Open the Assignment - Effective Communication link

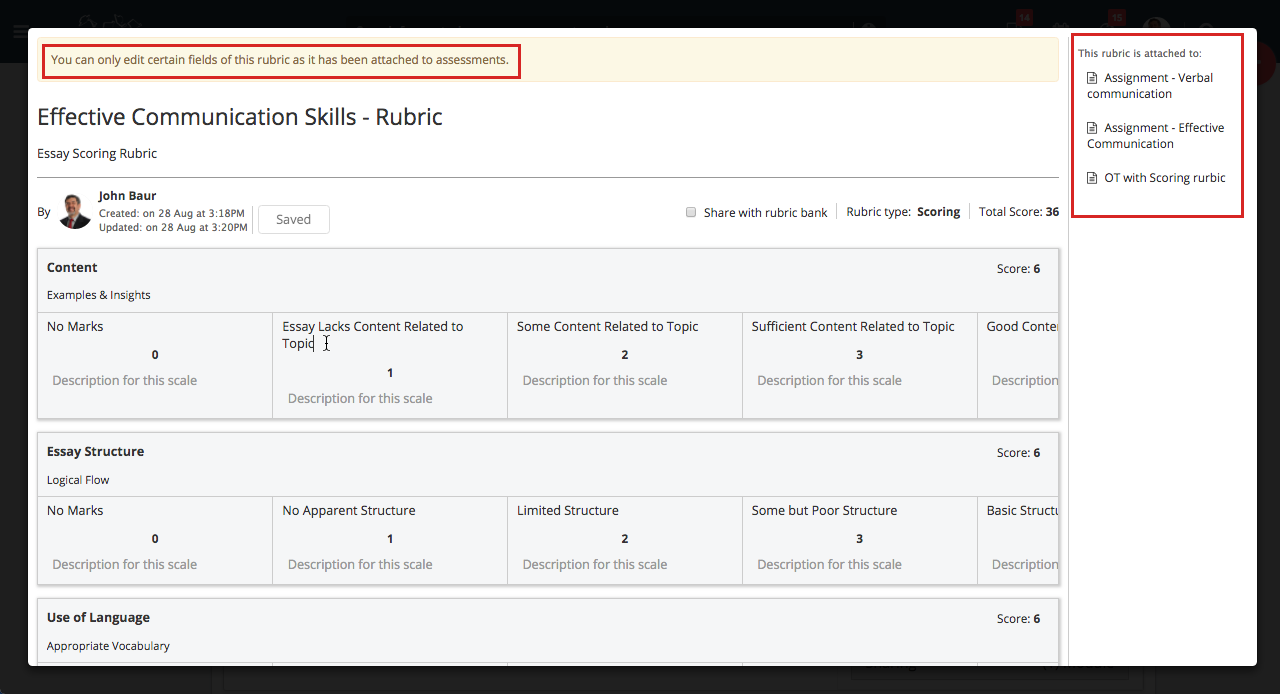(1156, 136)
